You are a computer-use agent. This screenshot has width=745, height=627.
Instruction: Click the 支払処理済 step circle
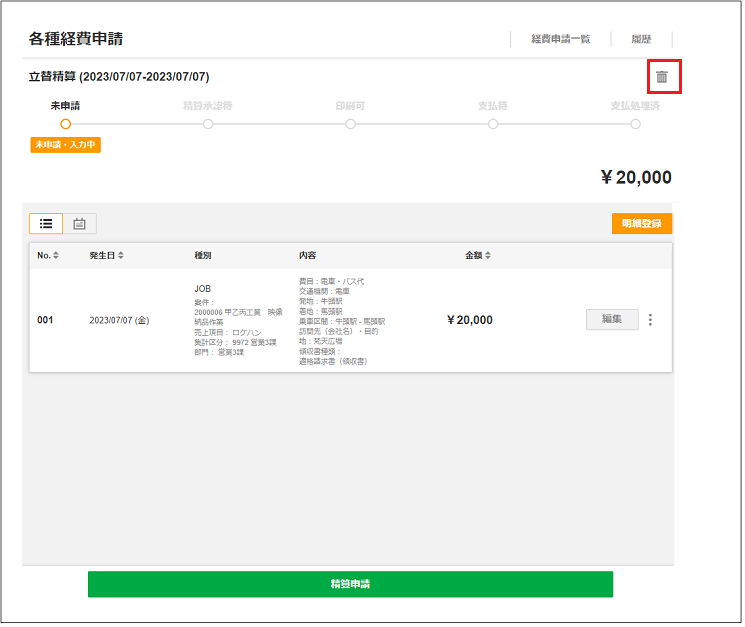tap(636, 125)
